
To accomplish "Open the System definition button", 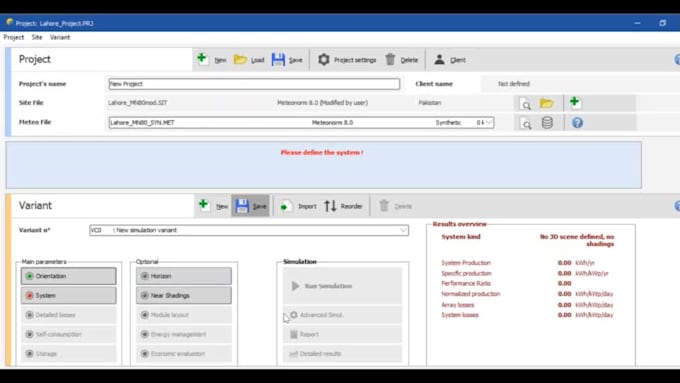I will pyautogui.click(x=69, y=295).
